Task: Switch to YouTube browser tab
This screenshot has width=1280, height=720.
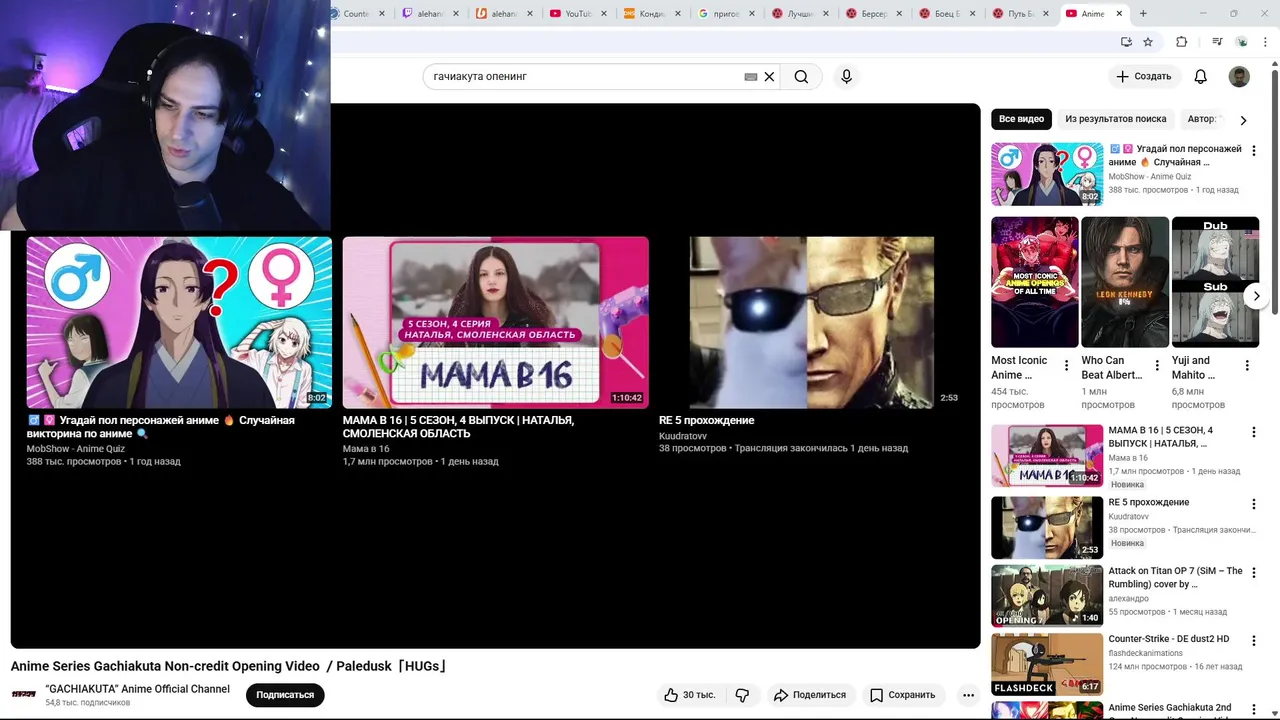Action: click(578, 14)
